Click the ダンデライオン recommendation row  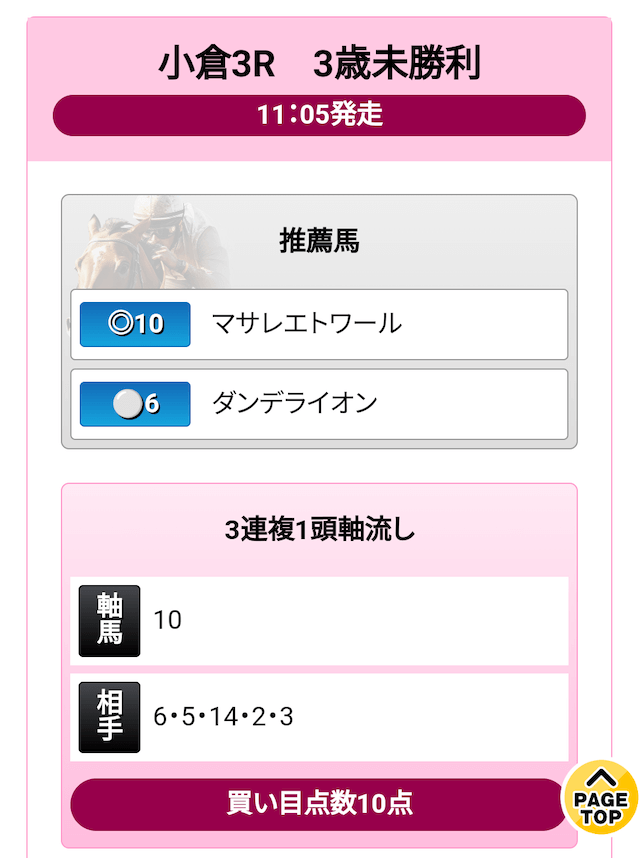(x=319, y=404)
